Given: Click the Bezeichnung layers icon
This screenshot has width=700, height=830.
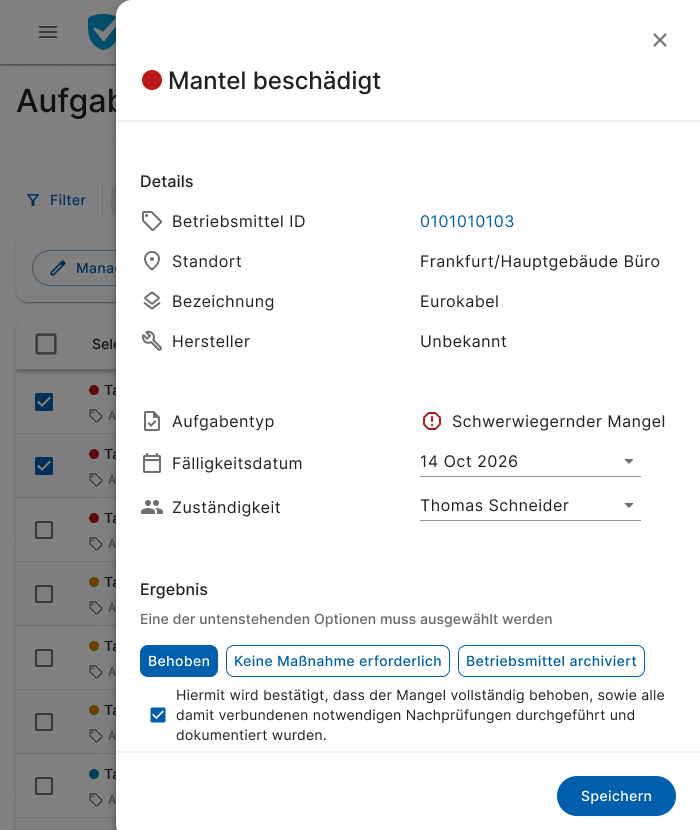Looking at the screenshot, I should pos(152,301).
